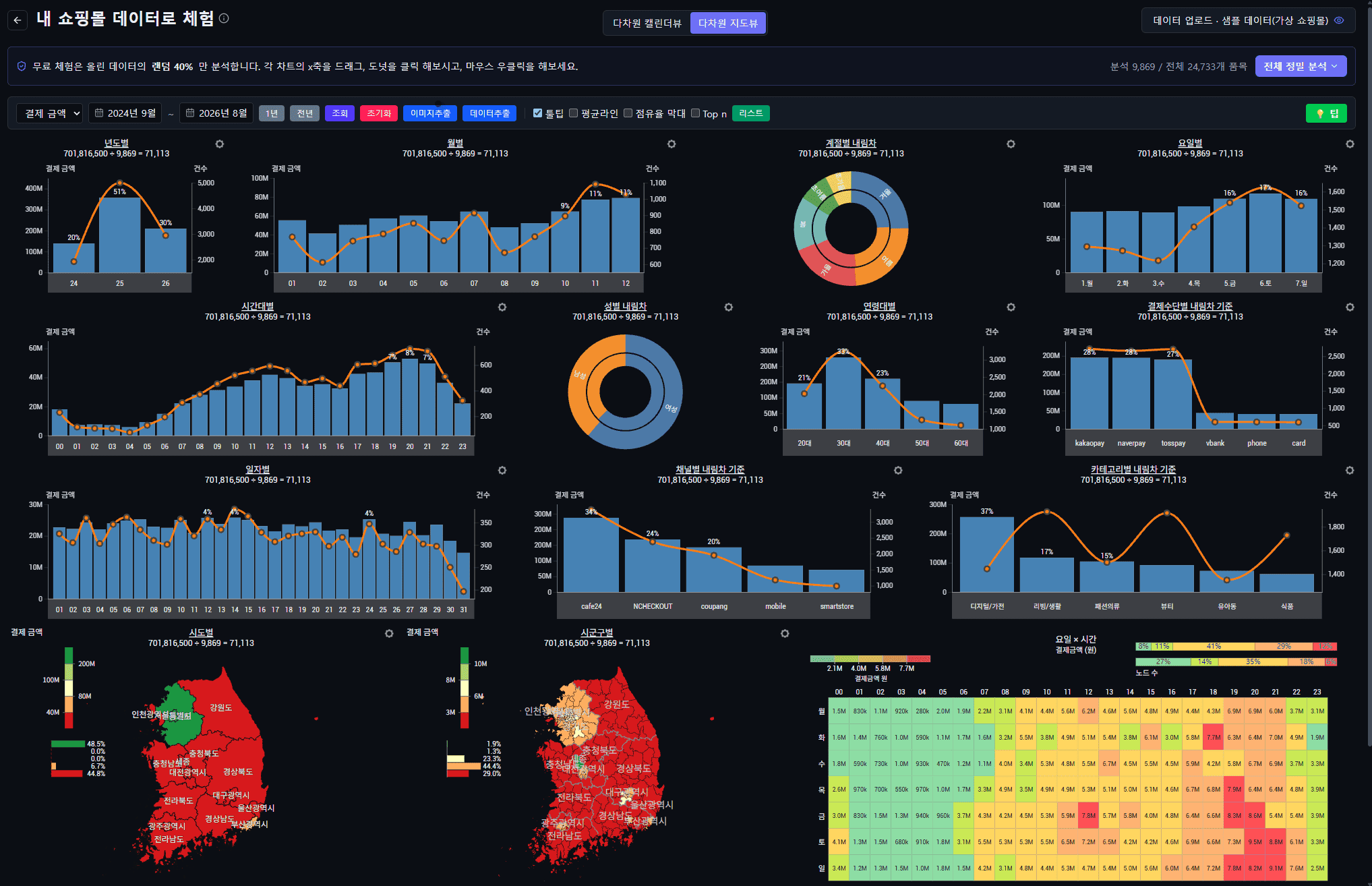Click the 월별 chart title link
The height and width of the screenshot is (886, 1372).
(x=455, y=143)
